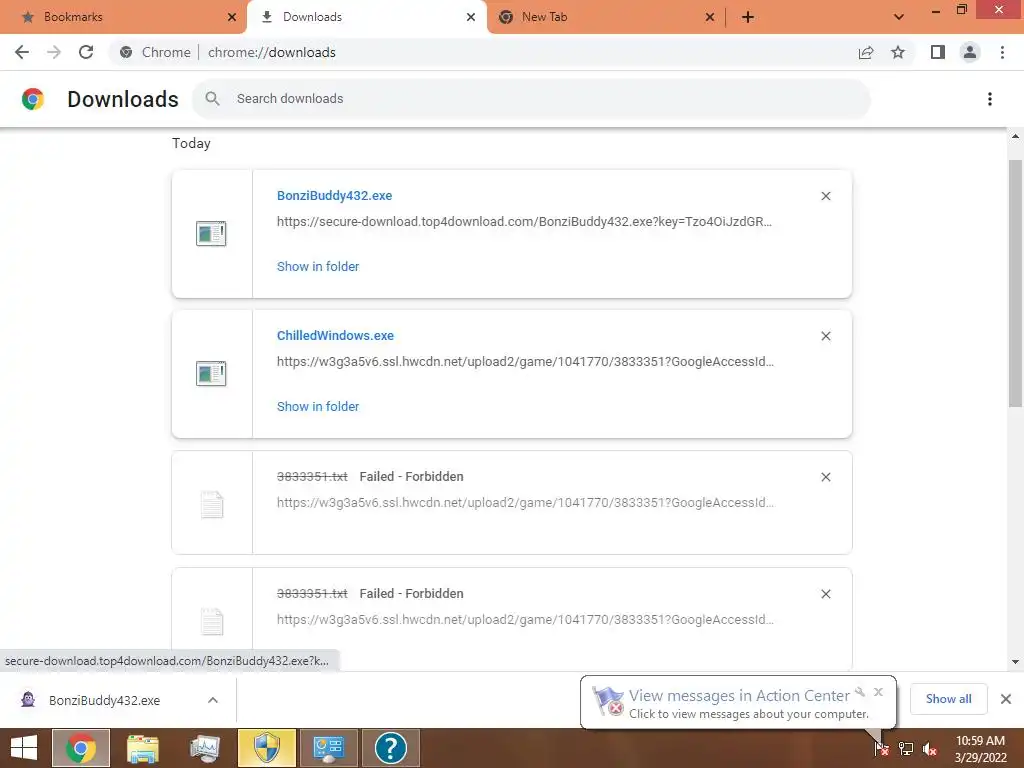This screenshot has width=1024, height=768.
Task: Open the tab search dropdown chevron
Action: [x=899, y=17]
